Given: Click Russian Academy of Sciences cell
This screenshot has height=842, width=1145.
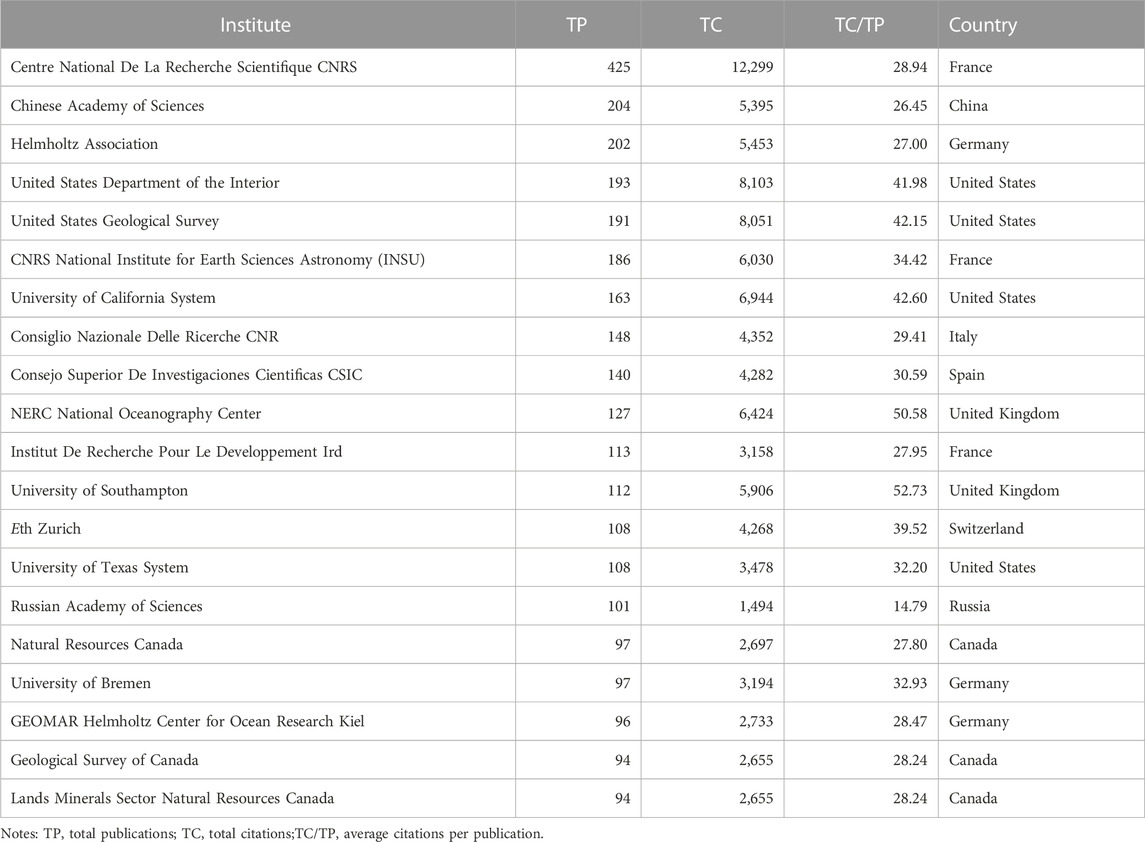Looking at the screenshot, I should pyautogui.click(x=107, y=606).
